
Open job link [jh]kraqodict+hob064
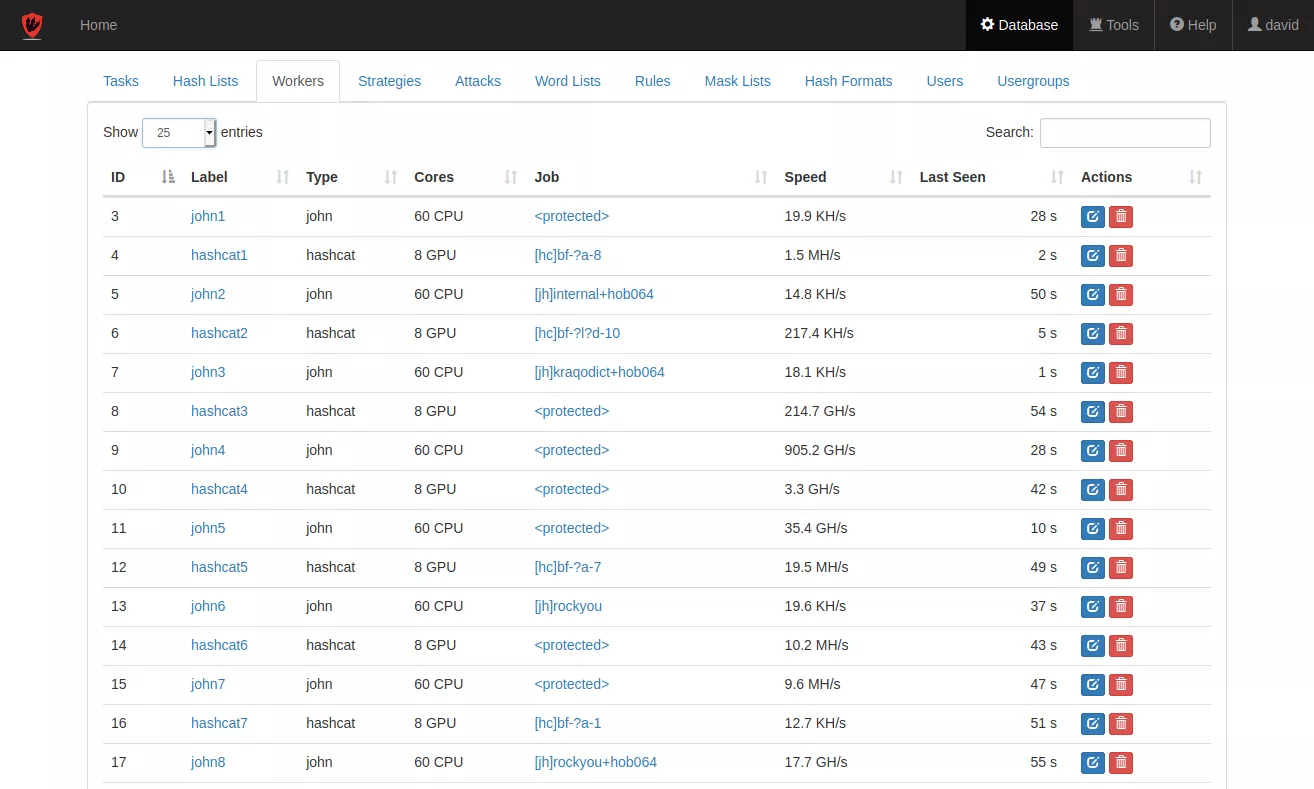point(599,372)
